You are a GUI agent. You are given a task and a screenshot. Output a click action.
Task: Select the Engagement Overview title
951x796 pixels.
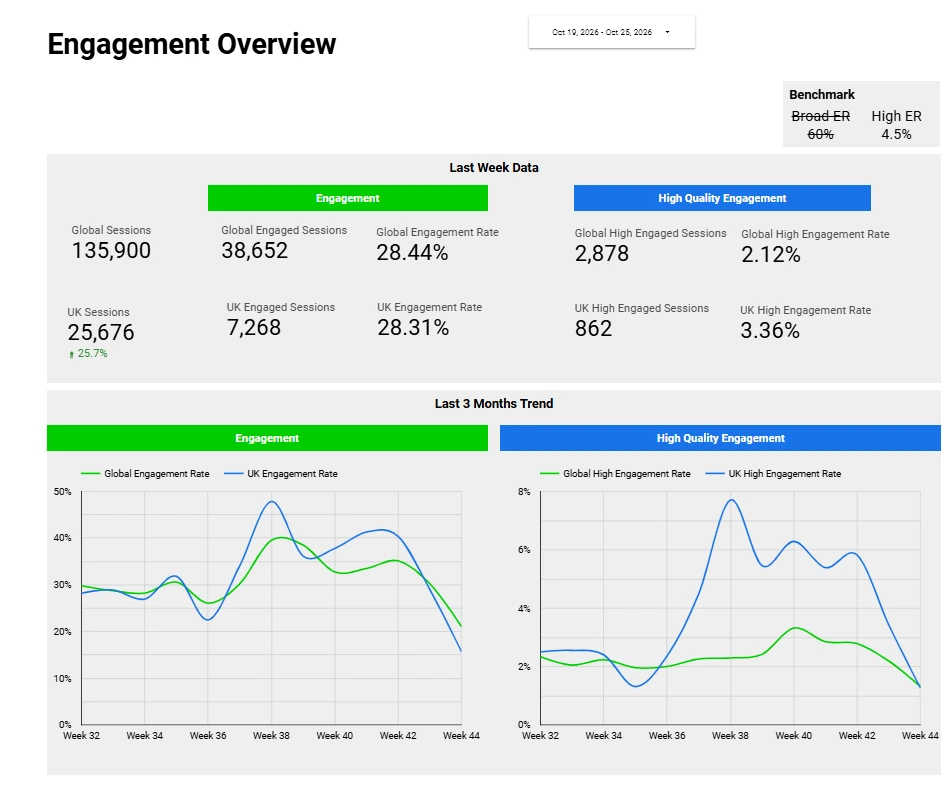tap(192, 44)
